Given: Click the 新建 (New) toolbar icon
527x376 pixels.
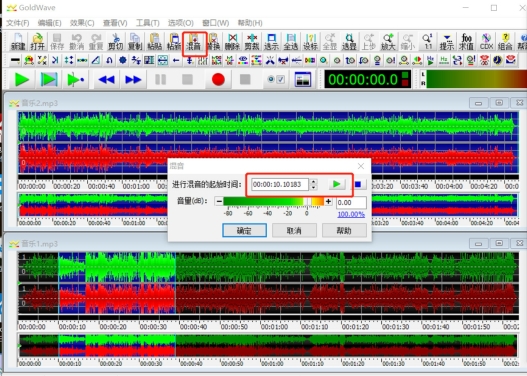Looking at the screenshot, I should tap(18, 42).
